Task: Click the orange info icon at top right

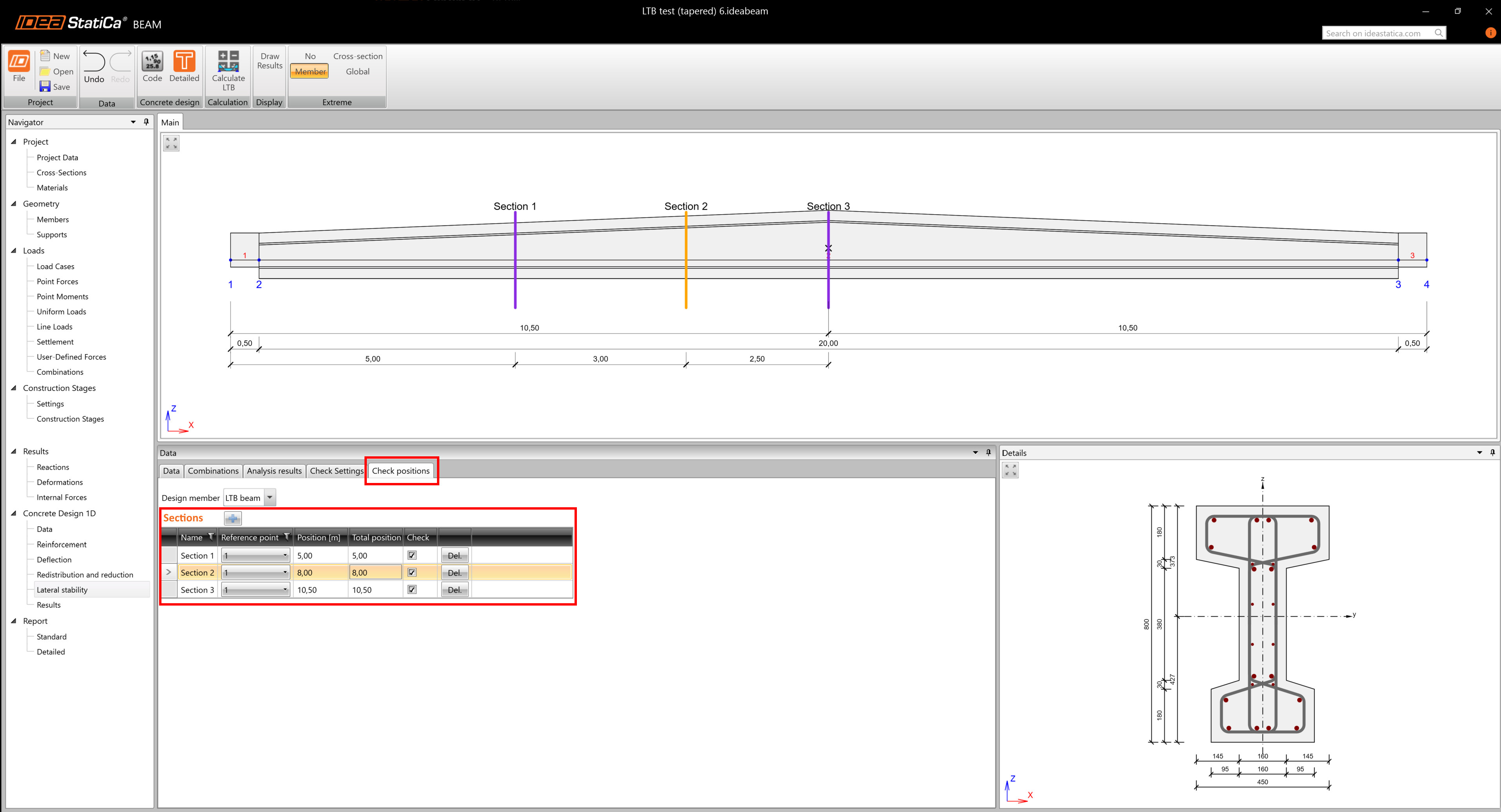Action: [1490, 33]
